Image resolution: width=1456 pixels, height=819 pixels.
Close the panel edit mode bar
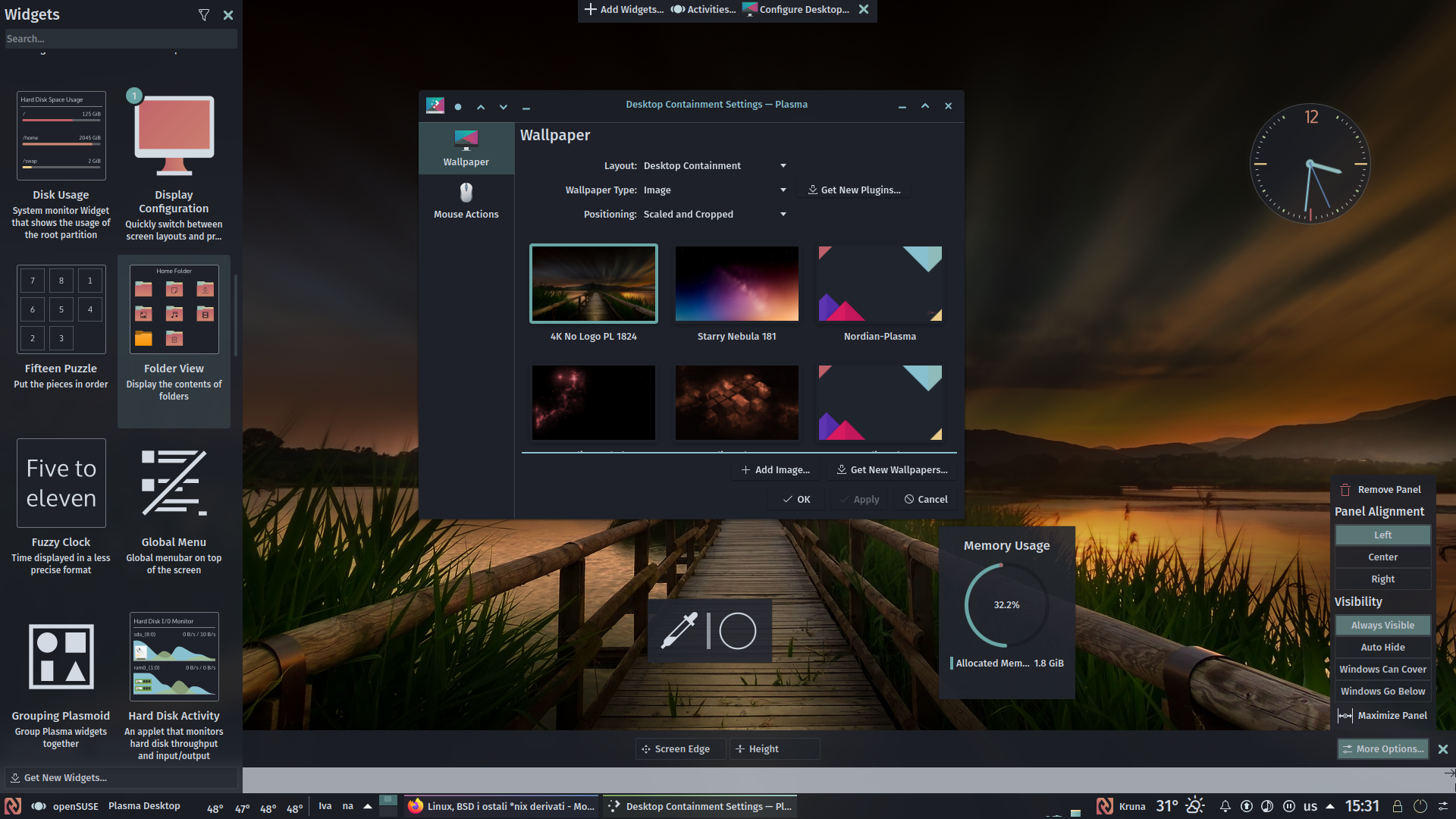1443,749
